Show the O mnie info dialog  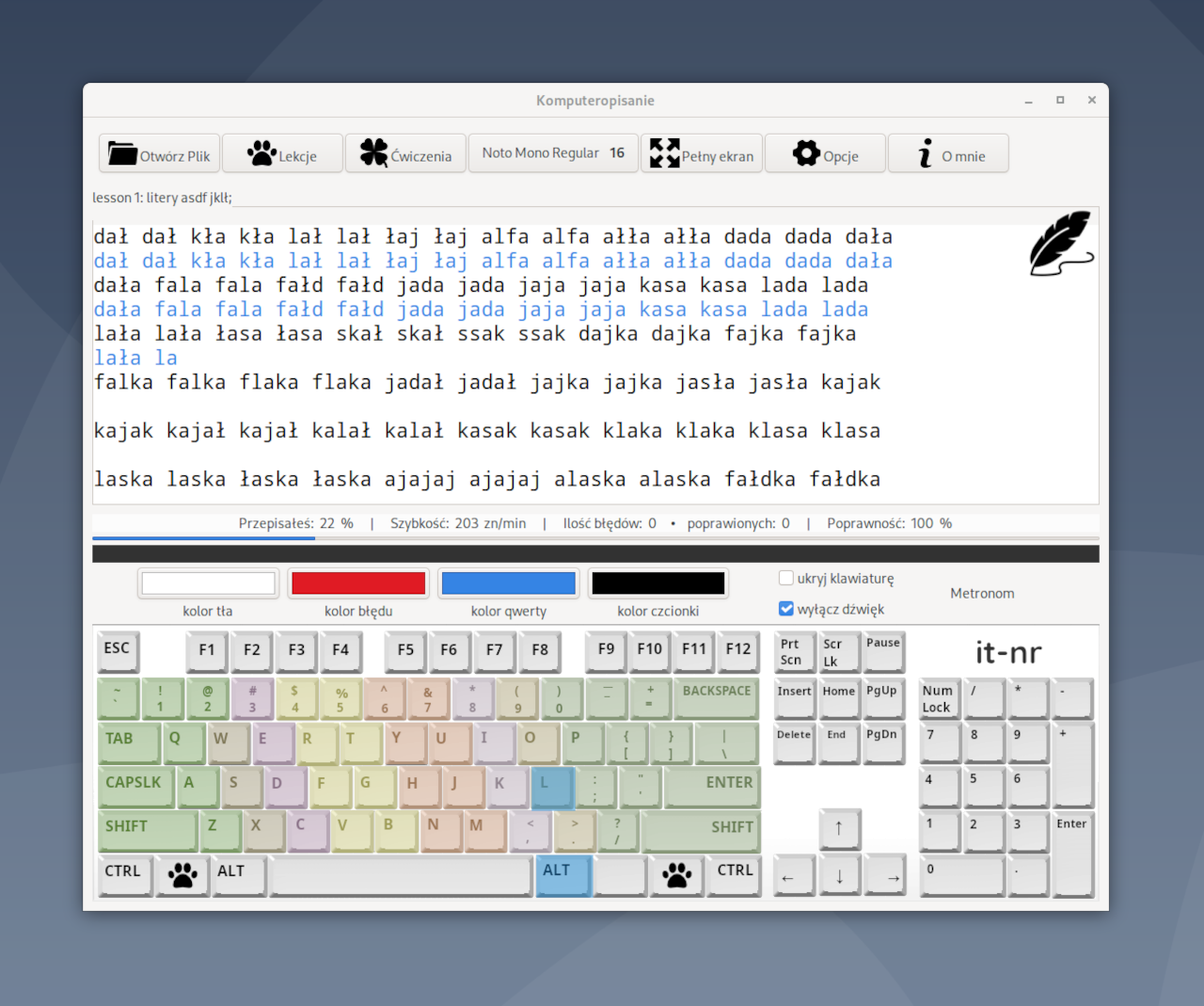[948, 153]
